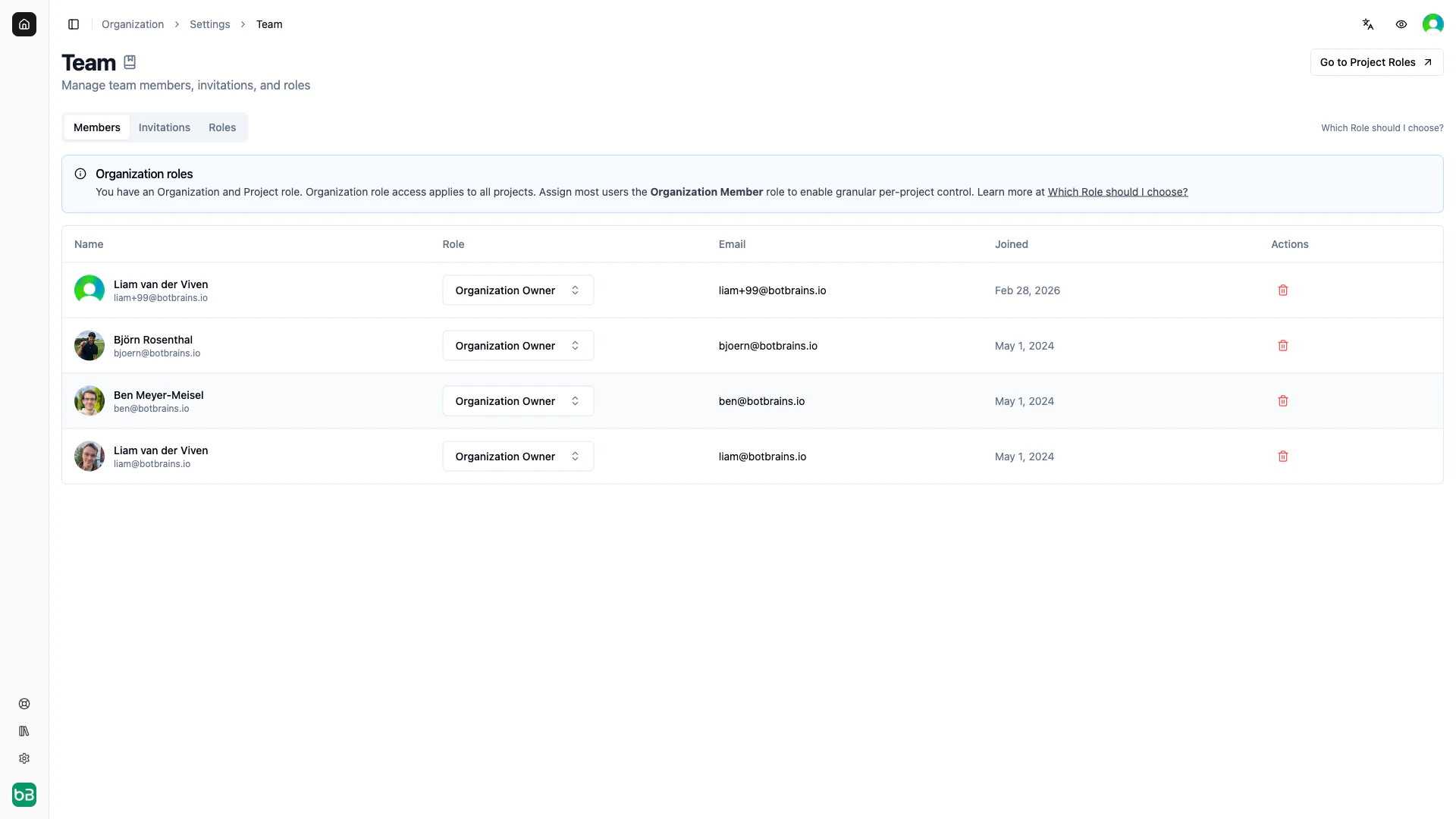The width and height of the screenshot is (1456, 819).
Task: Open role dropdown for Liam van der Viven
Action: point(518,290)
